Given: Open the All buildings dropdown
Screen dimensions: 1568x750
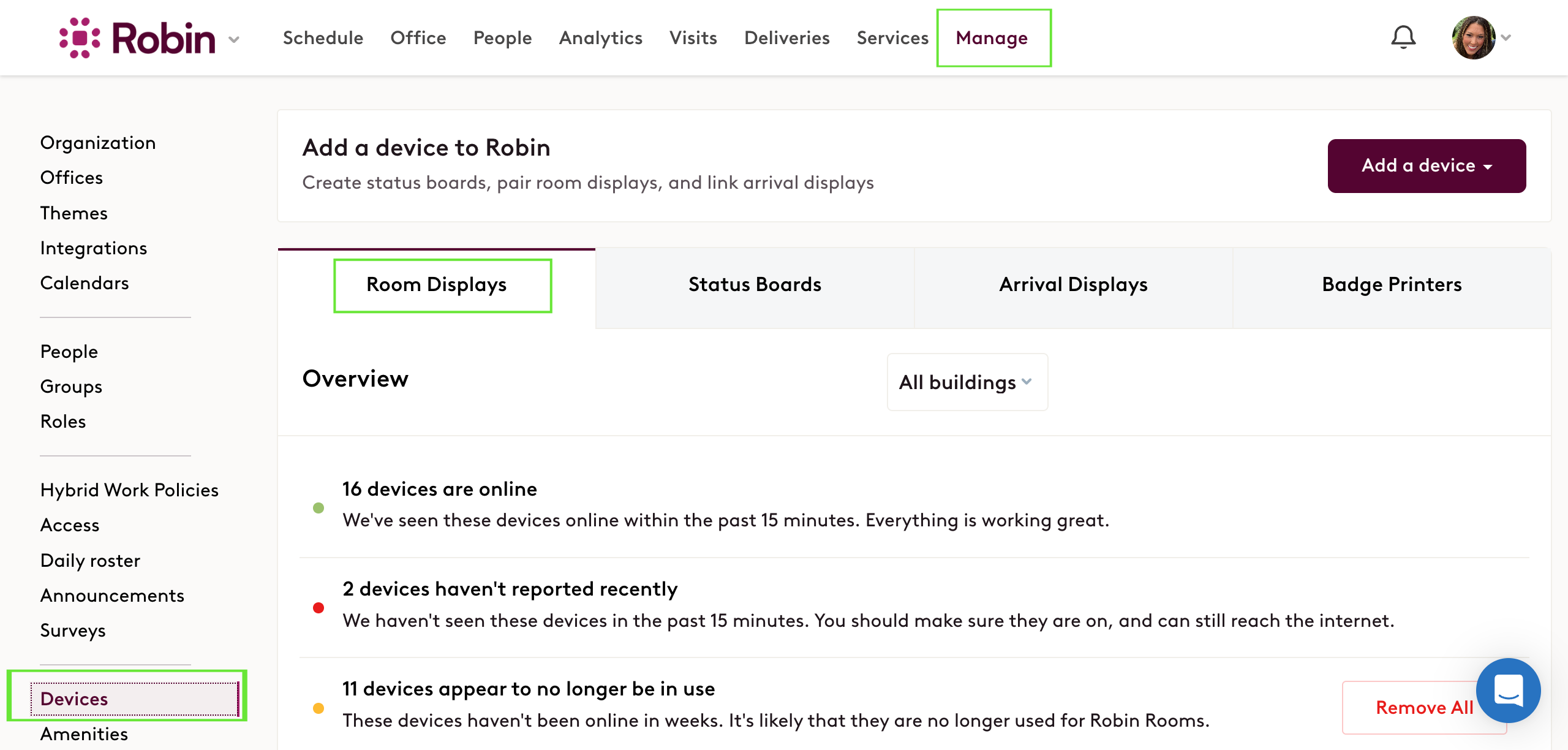Looking at the screenshot, I should [967, 382].
